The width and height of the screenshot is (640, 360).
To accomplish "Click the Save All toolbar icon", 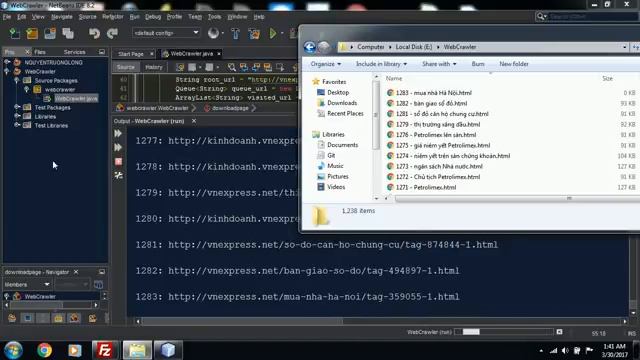I will [x=68, y=33].
